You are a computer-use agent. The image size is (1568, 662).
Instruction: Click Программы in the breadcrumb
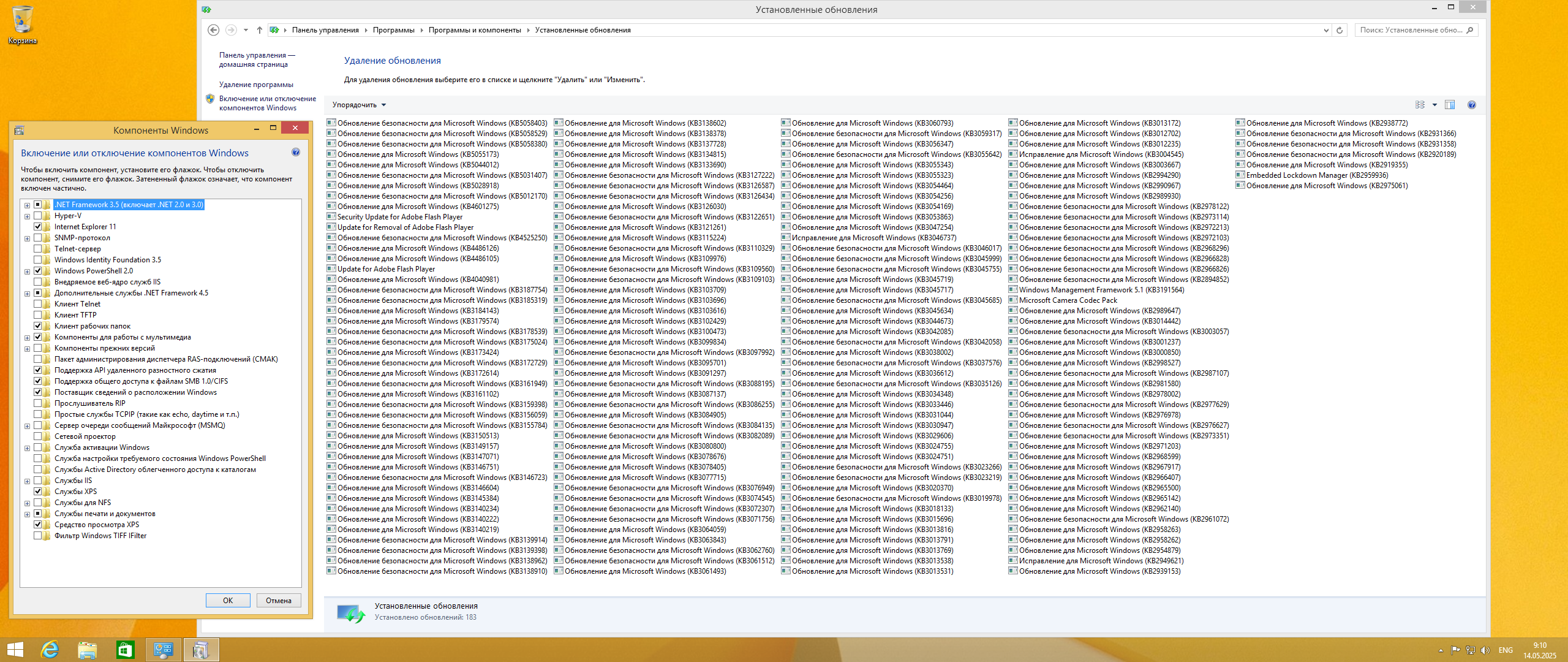point(393,30)
